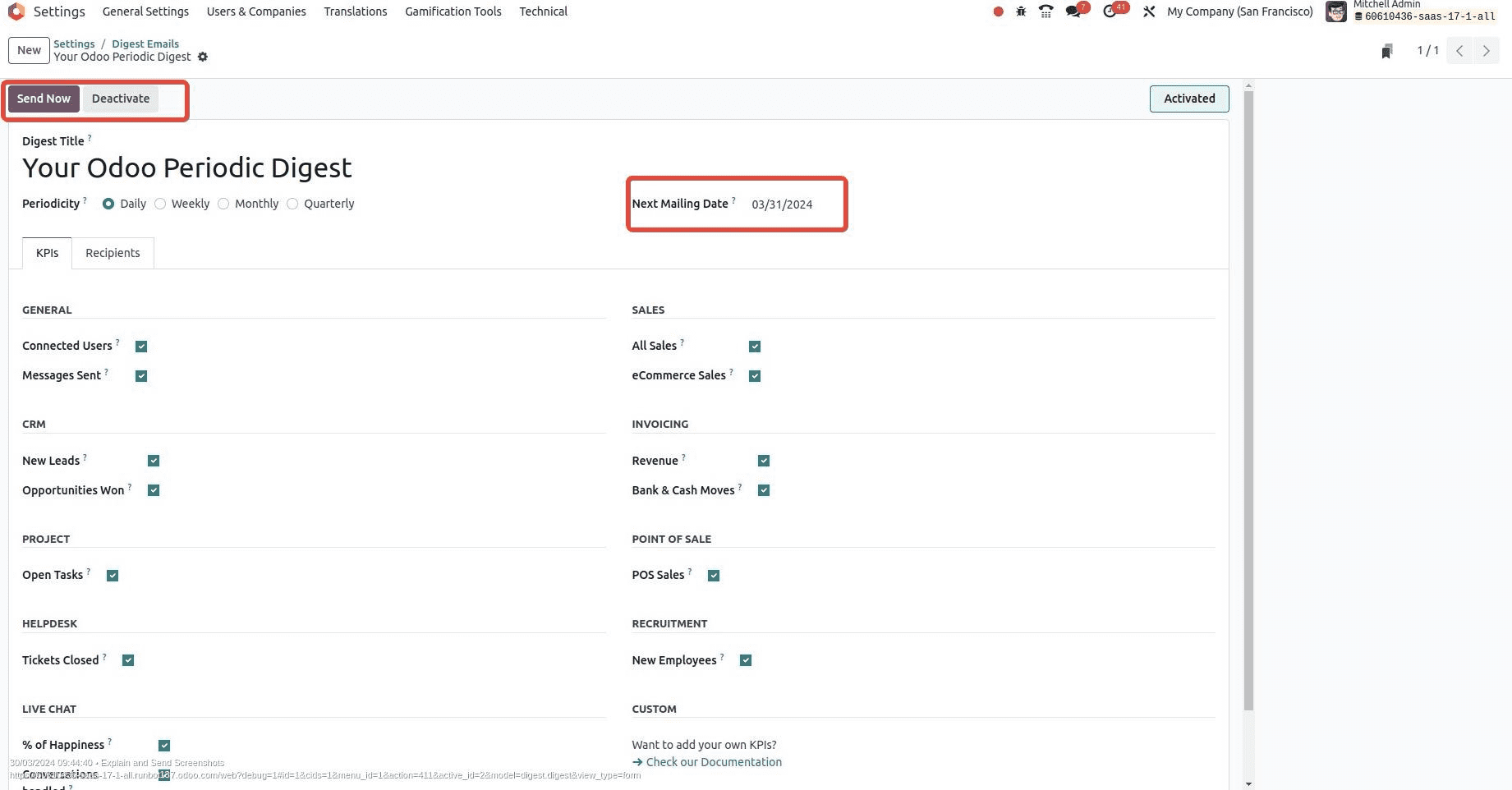Click the Settings app title

pos(59,11)
